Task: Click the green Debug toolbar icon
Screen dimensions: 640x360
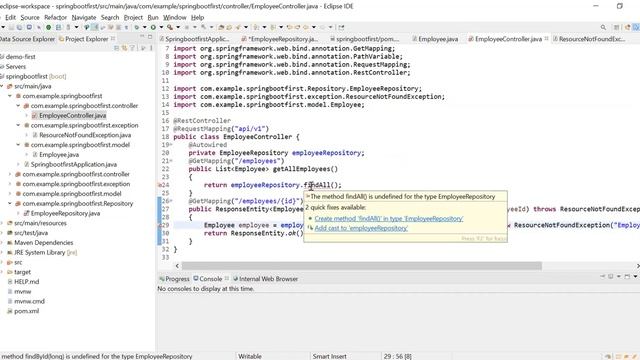Action: coord(137,27)
